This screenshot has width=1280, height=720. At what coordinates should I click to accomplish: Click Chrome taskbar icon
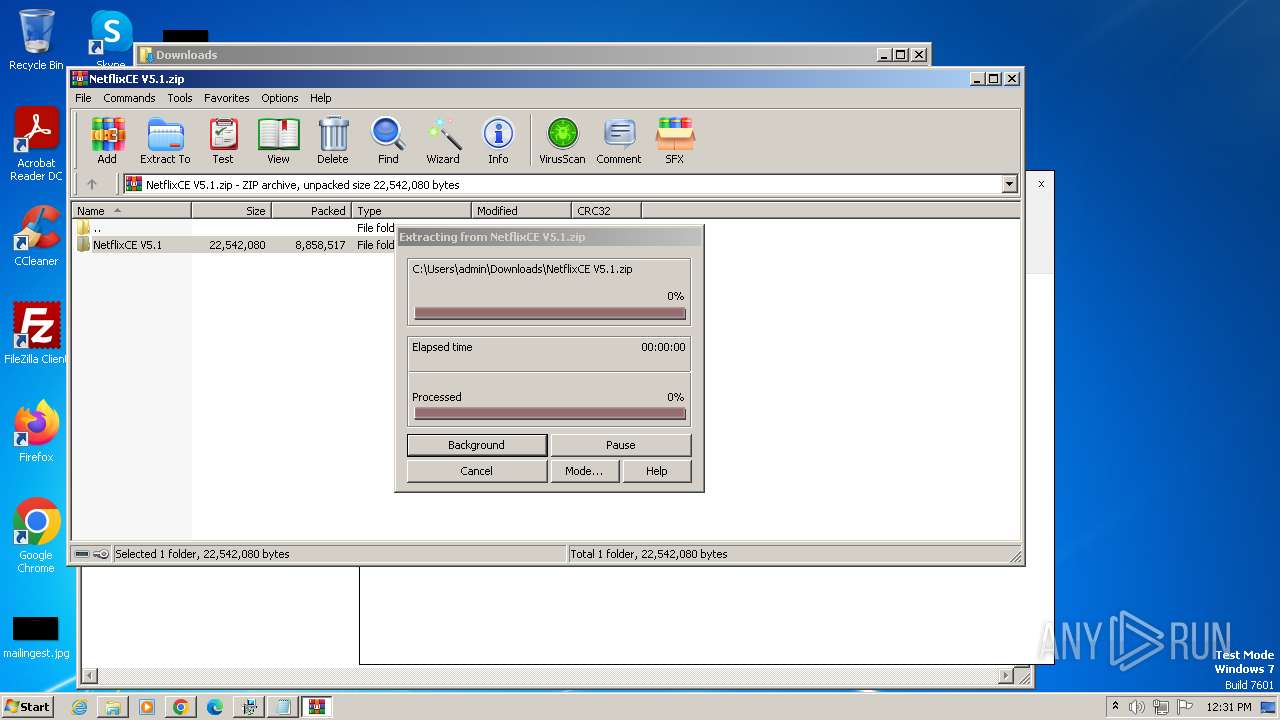click(x=181, y=707)
